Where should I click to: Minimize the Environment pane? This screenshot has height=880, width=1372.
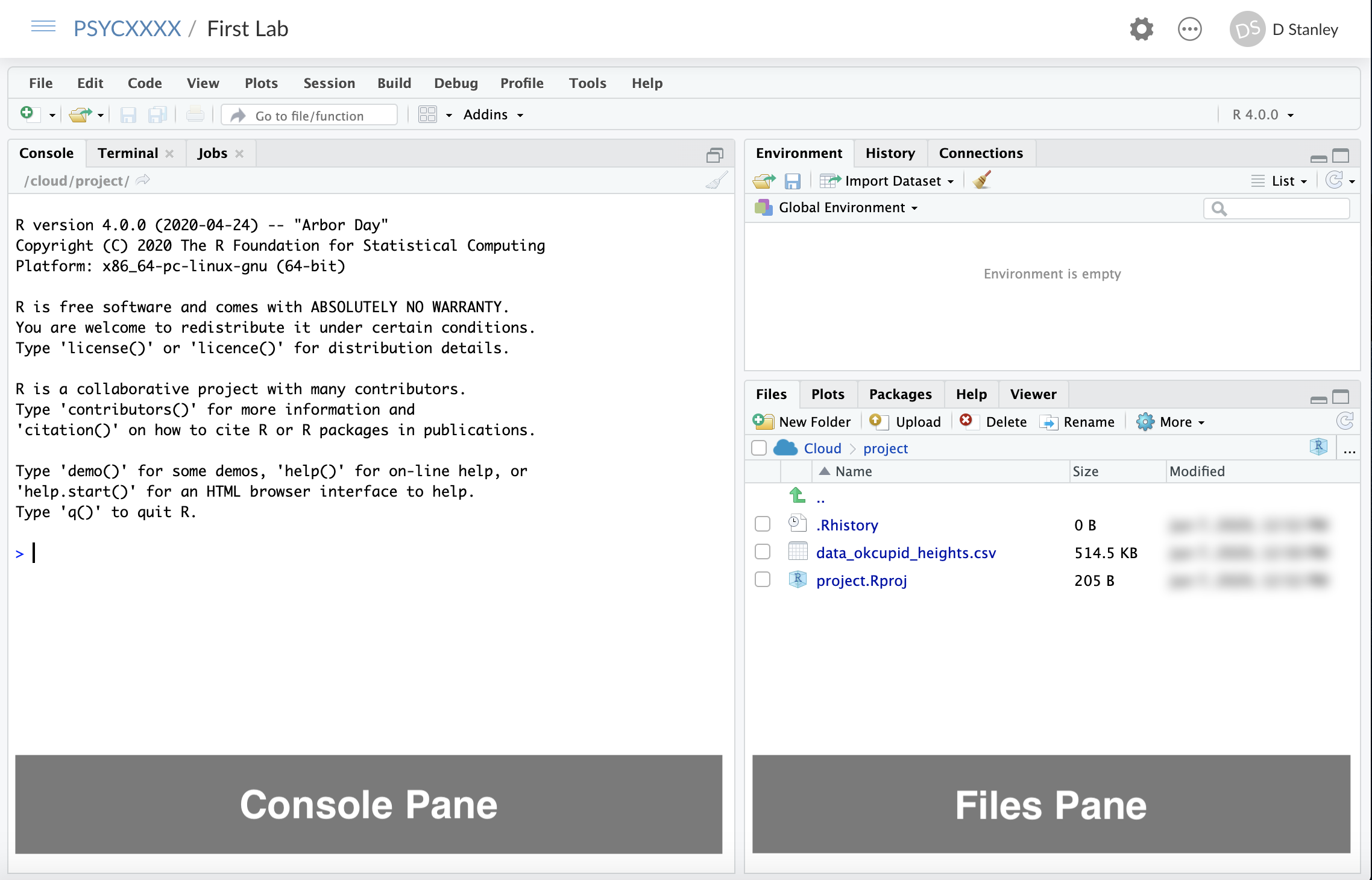(1318, 158)
